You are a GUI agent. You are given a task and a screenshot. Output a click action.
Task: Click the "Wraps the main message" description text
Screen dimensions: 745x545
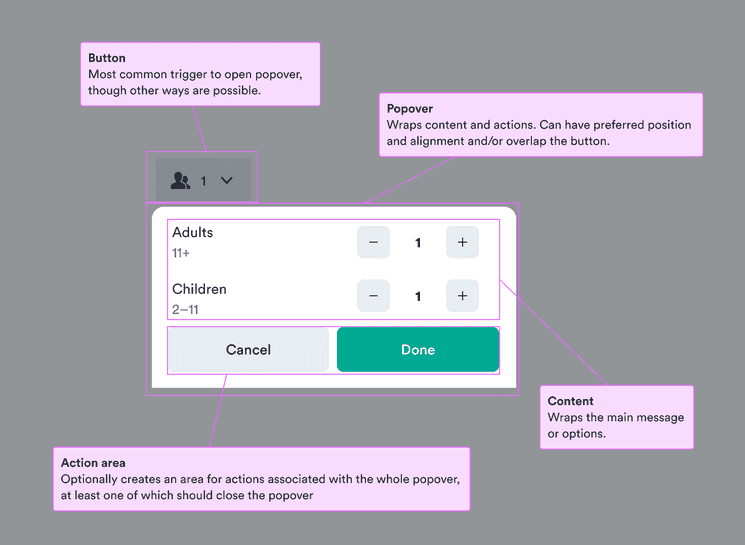coord(615,417)
